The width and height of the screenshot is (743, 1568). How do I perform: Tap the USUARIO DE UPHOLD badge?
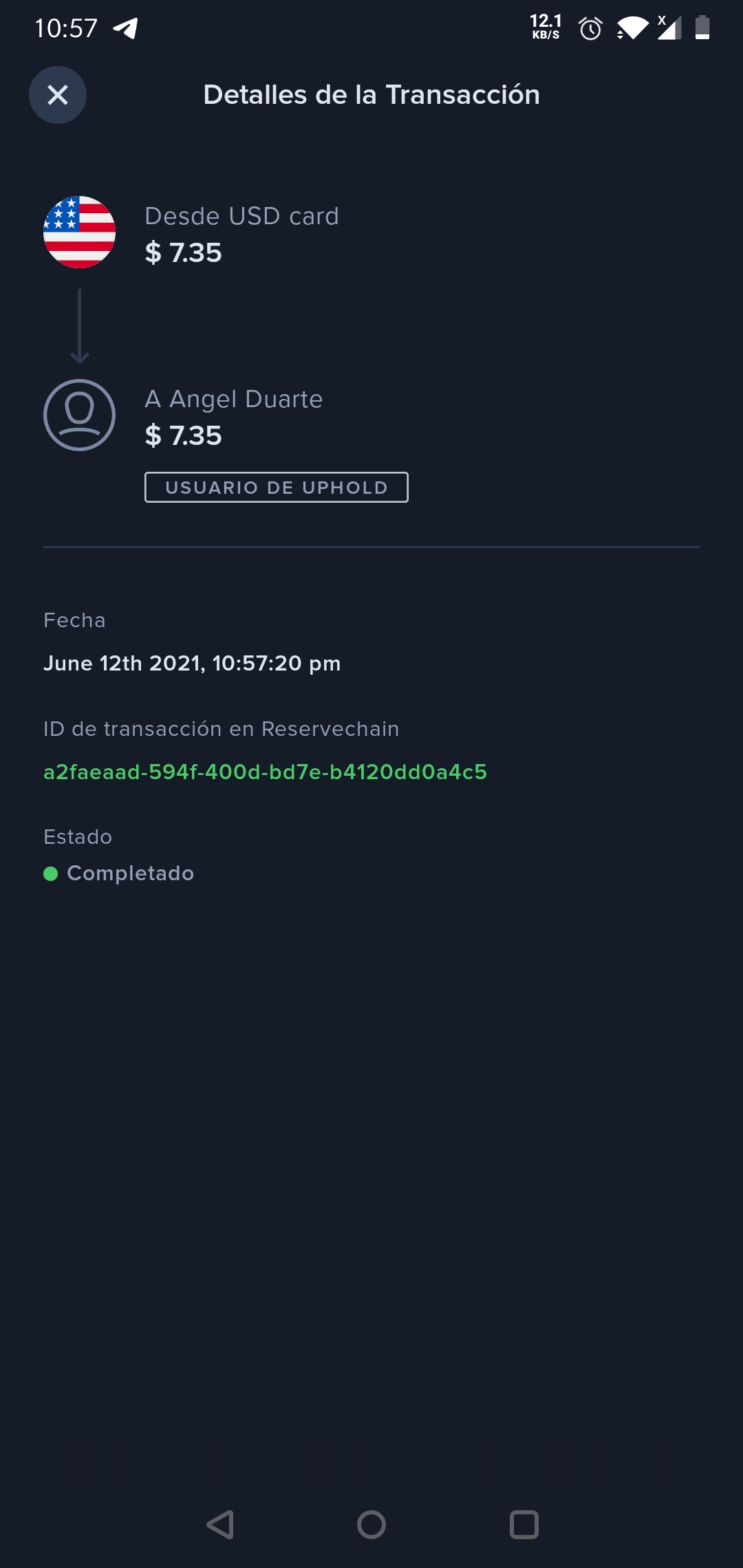(277, 488)
